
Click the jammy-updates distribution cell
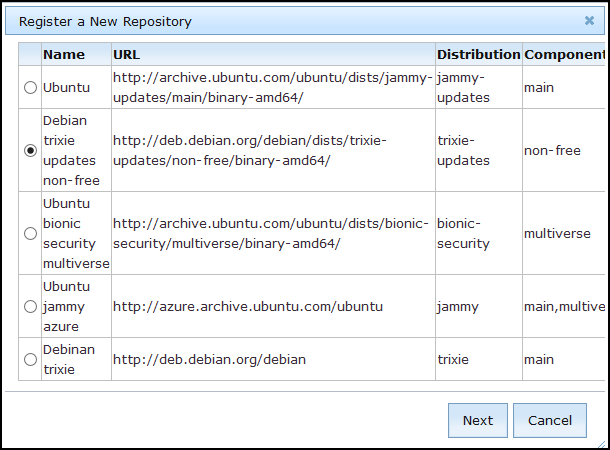coord(479,88)
